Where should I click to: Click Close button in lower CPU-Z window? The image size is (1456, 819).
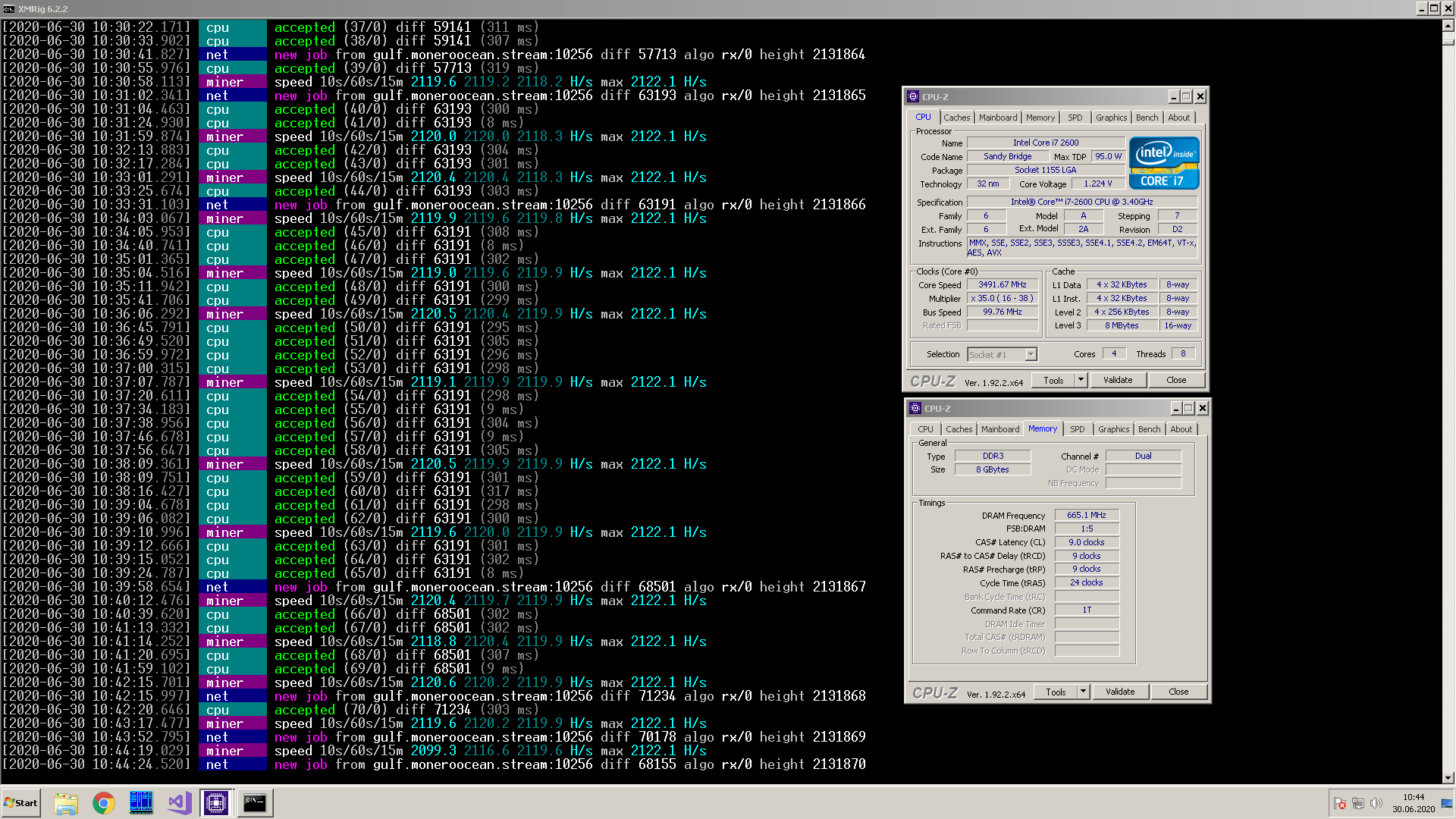[1178, 692]
